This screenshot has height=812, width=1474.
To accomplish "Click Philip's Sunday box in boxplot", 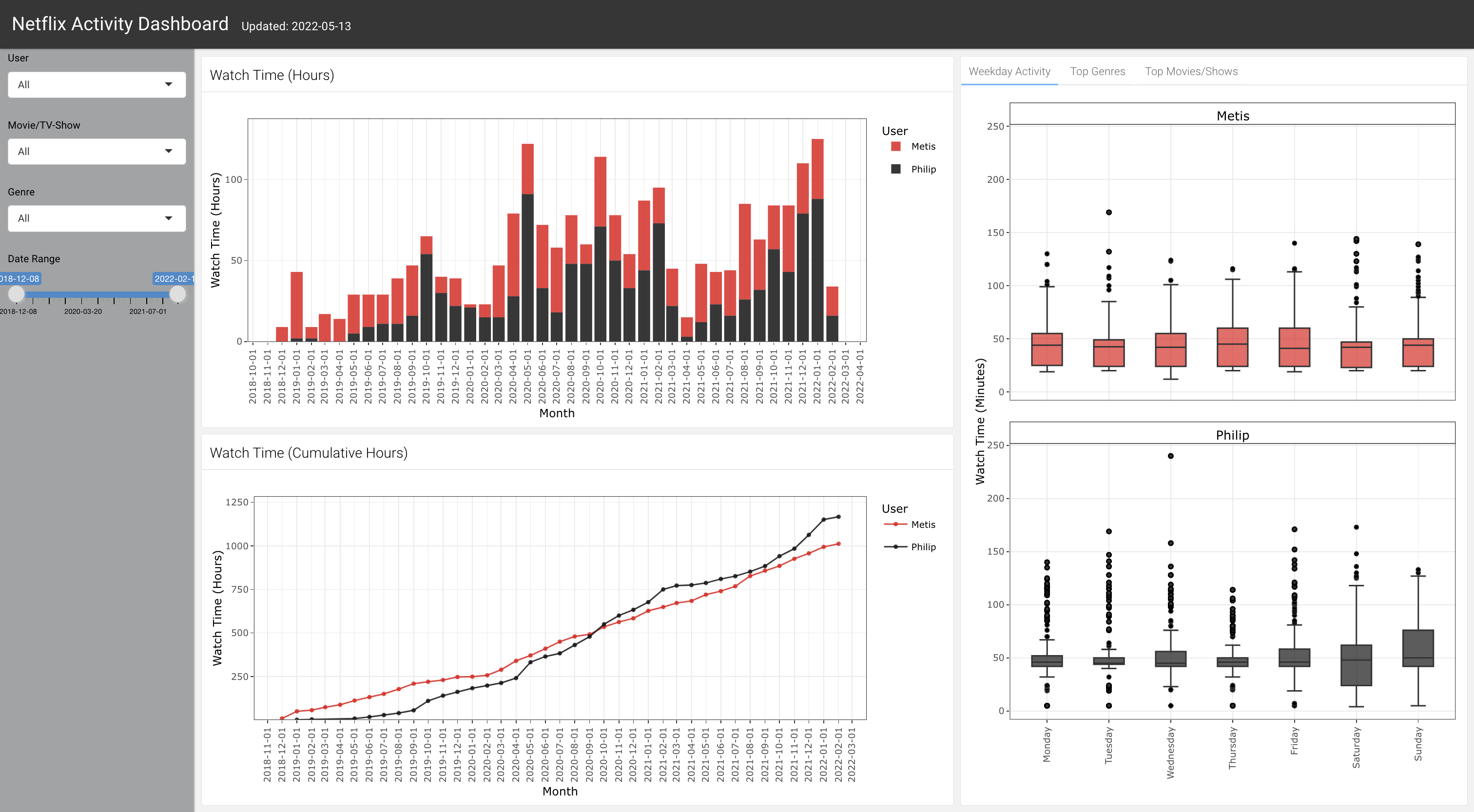I will pos(1418,648).
